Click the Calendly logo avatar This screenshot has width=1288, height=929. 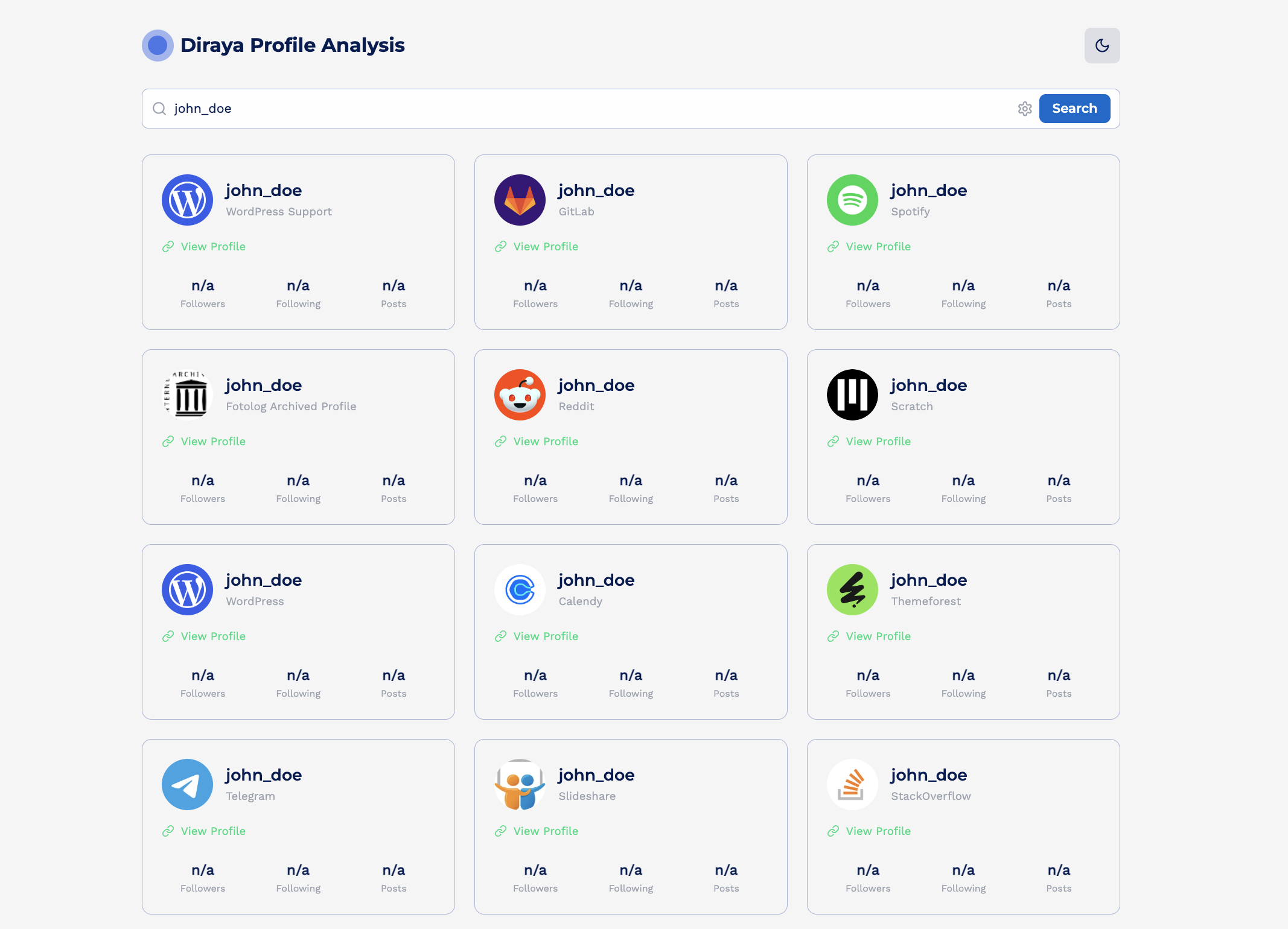[520, 590]
